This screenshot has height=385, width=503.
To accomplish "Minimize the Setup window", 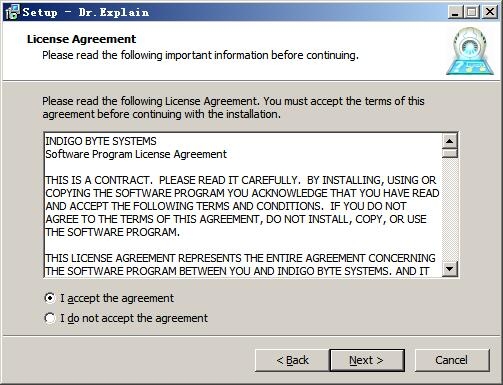I will tap(455, 12).
